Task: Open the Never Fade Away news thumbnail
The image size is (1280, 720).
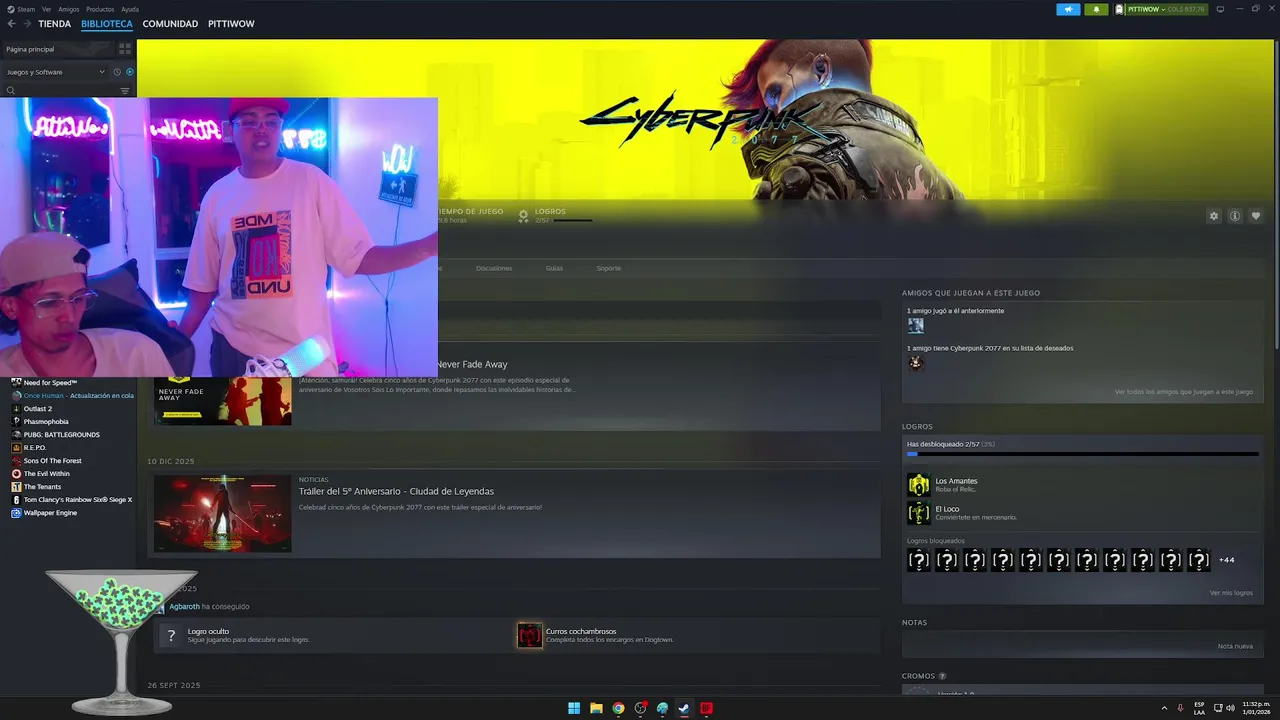Action: tap(222, 400)
